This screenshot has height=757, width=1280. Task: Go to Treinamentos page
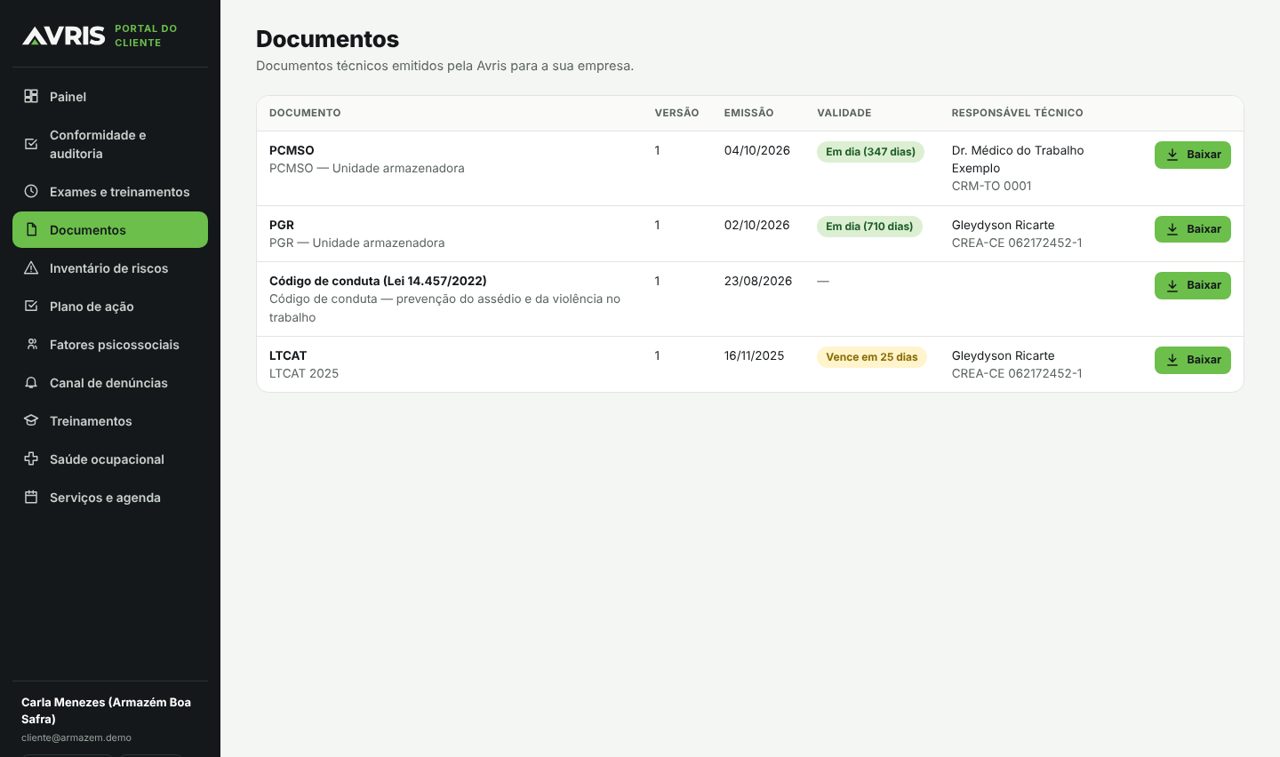point(110,421)
